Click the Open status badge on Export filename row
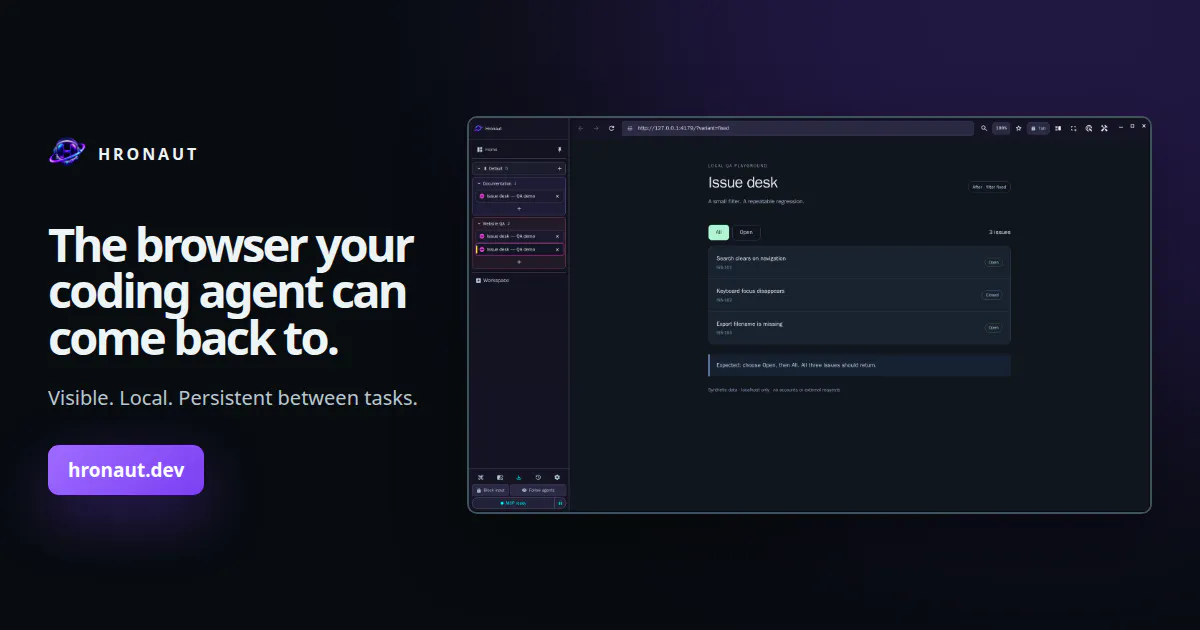 (x=993, y=327)
